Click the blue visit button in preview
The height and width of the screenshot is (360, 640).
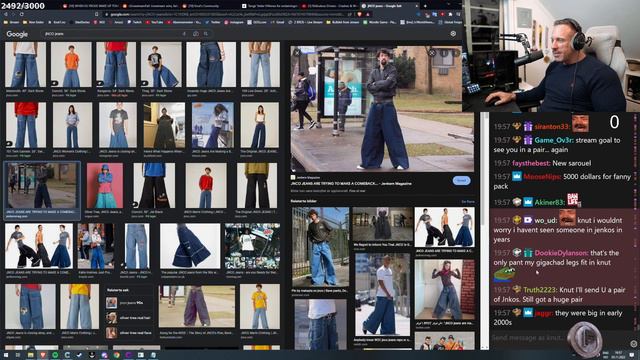point(461,180)
